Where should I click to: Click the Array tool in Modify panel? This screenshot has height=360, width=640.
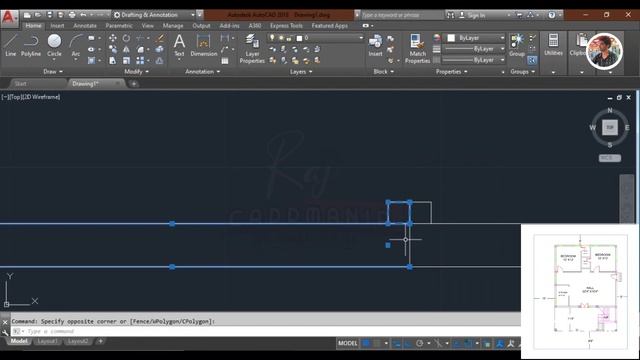140,60
